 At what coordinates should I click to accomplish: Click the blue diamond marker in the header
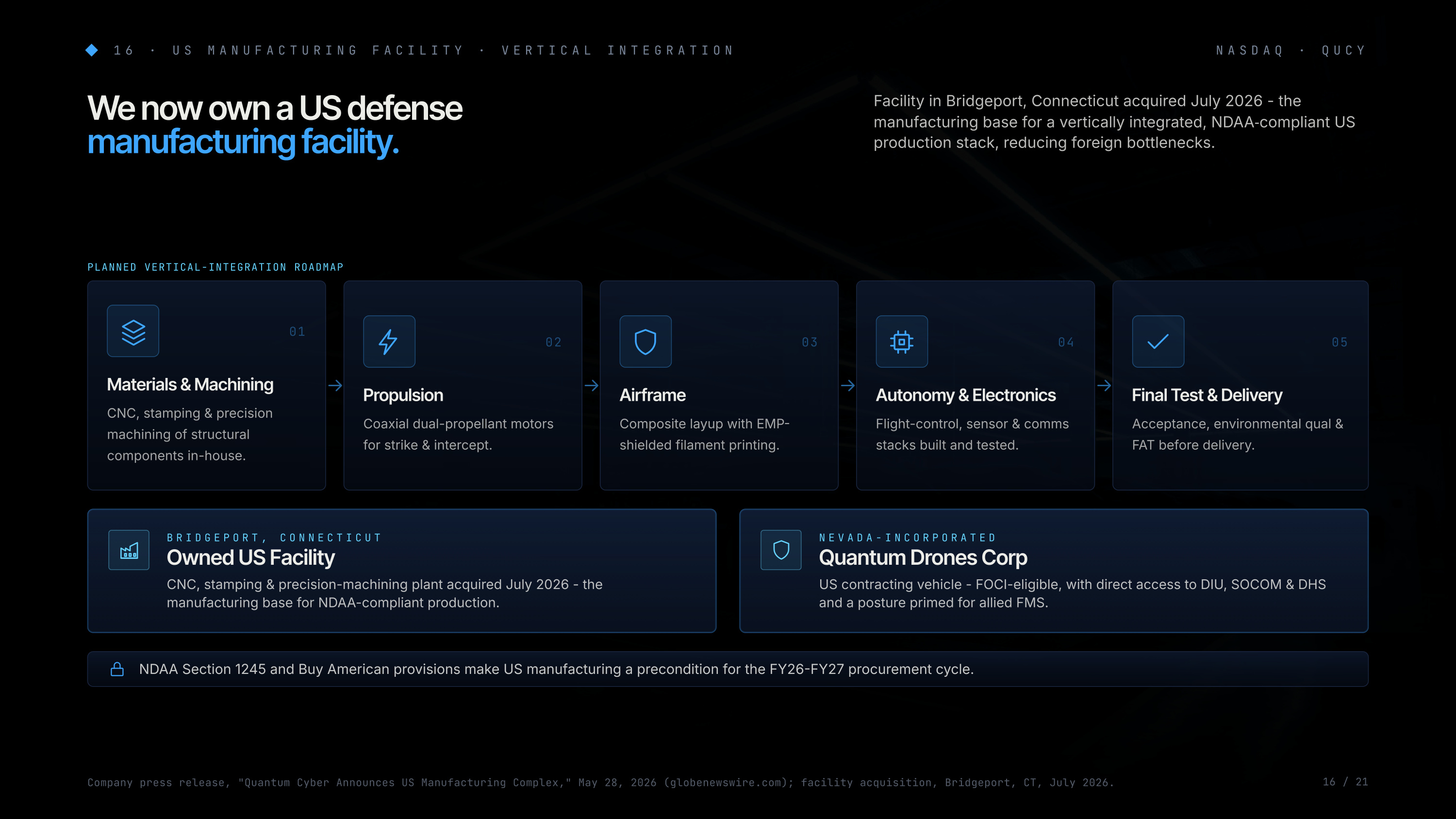[x=92, y=50]
